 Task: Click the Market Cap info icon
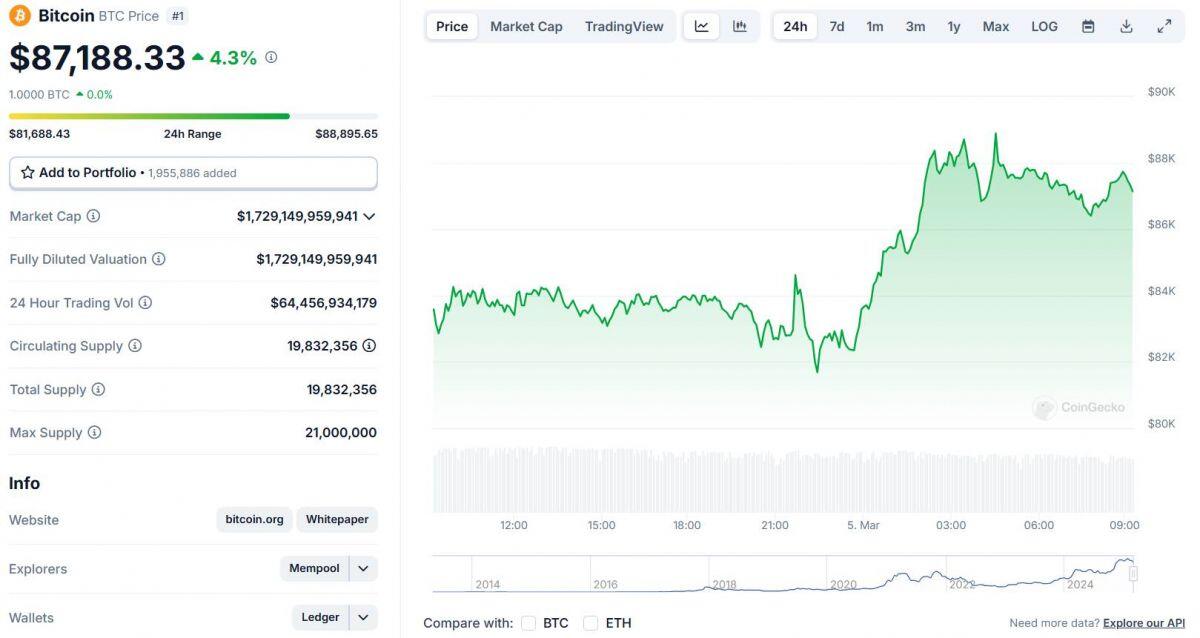click(93, 216)
